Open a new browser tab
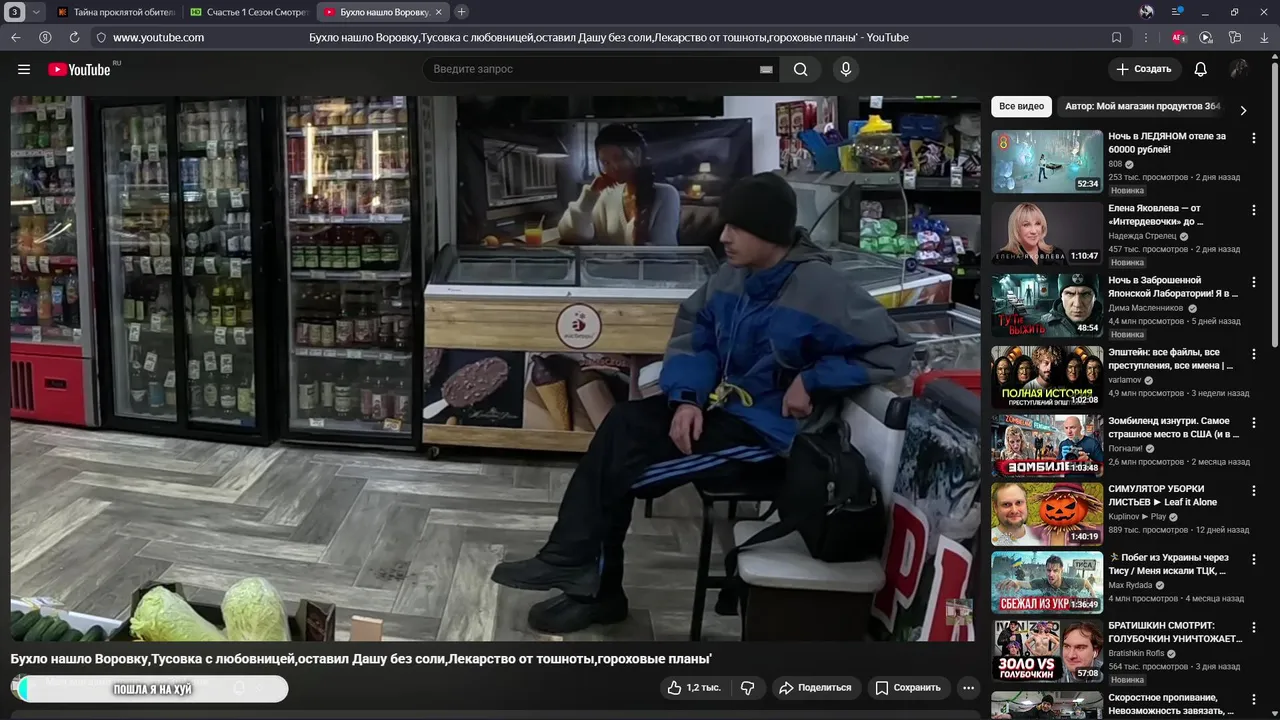The width and height of the screenshot is (1280, 720). click(461, 12)
